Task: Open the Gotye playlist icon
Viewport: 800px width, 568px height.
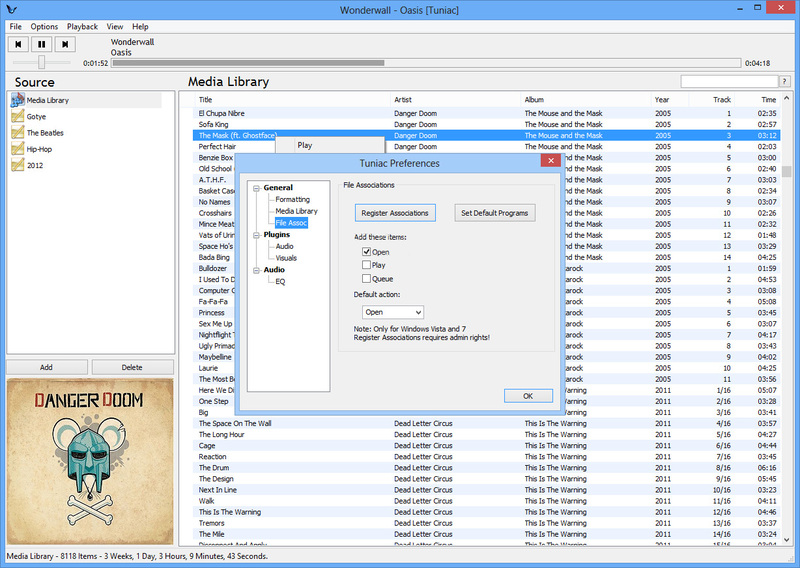Action: click(18, 116)
